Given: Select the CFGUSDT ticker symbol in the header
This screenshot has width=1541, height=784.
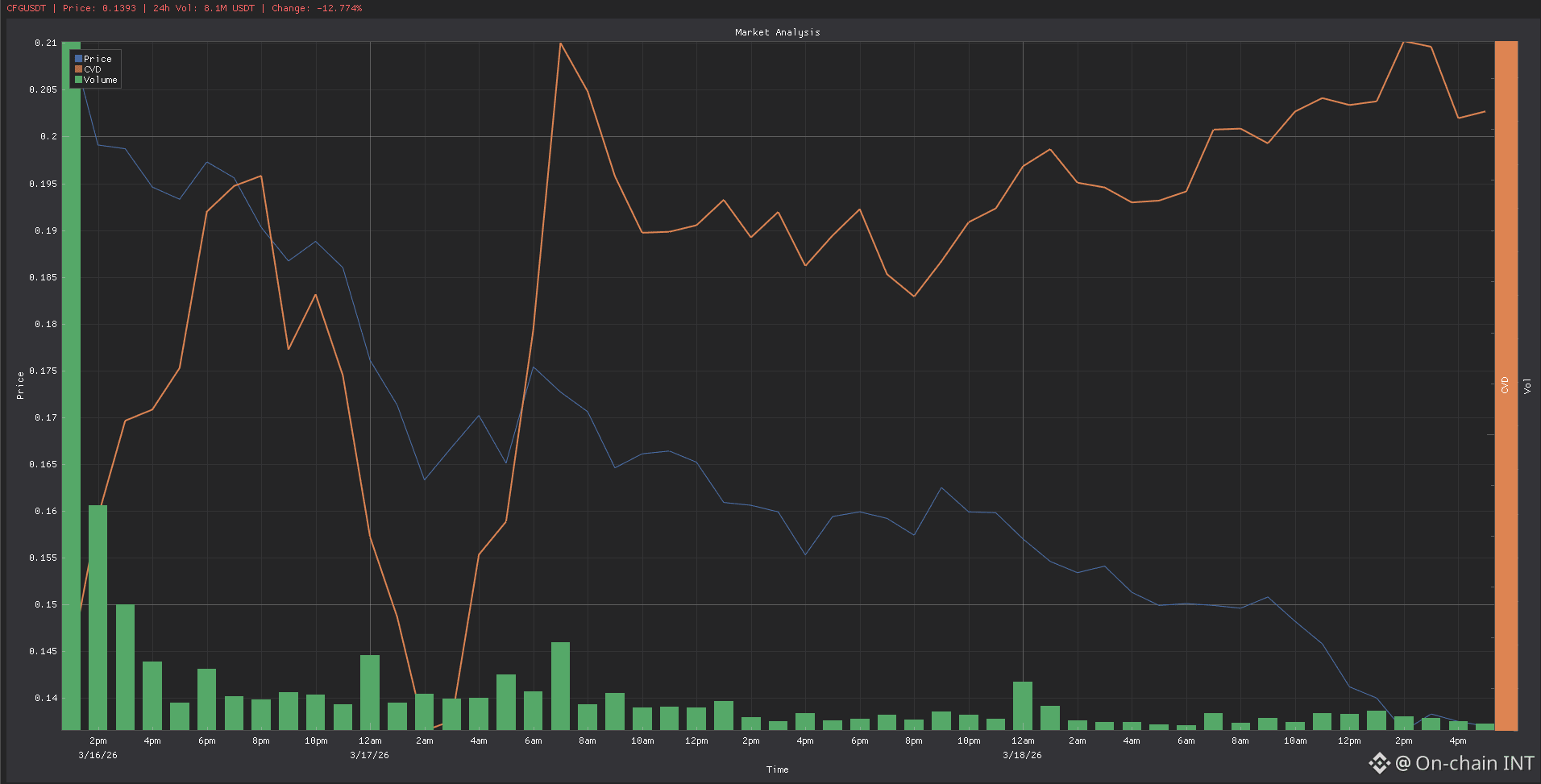Looking at the screenshot, I should coord(27,8).
